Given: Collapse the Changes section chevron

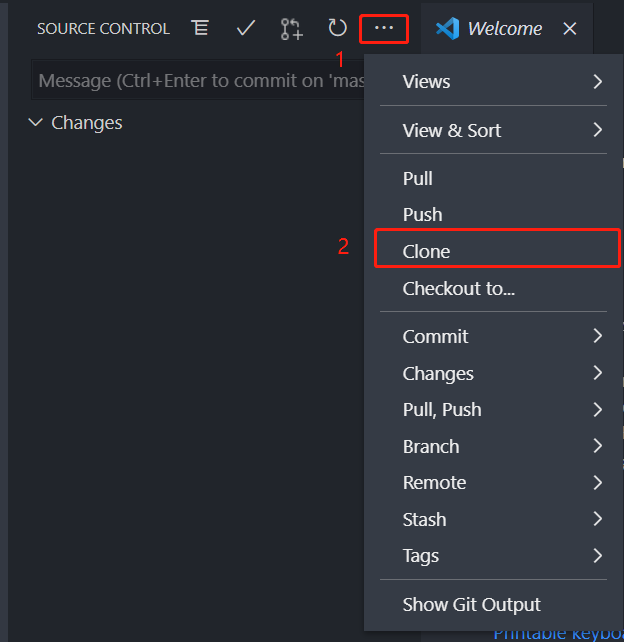Looking at the screenshot, I should tap(36, 122).
